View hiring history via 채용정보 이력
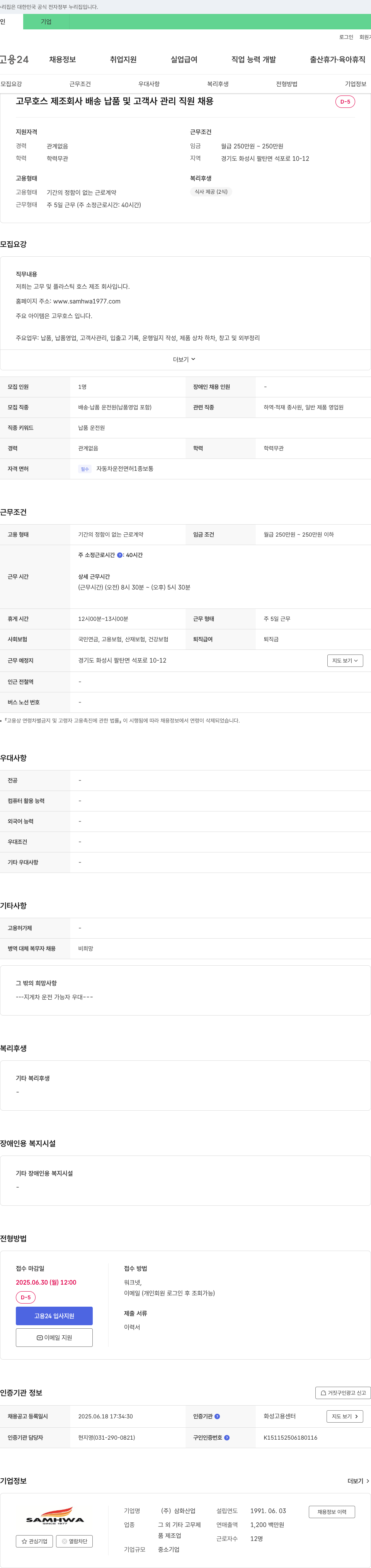This screenshot has width=371, height=1568. pos(332,1512)
